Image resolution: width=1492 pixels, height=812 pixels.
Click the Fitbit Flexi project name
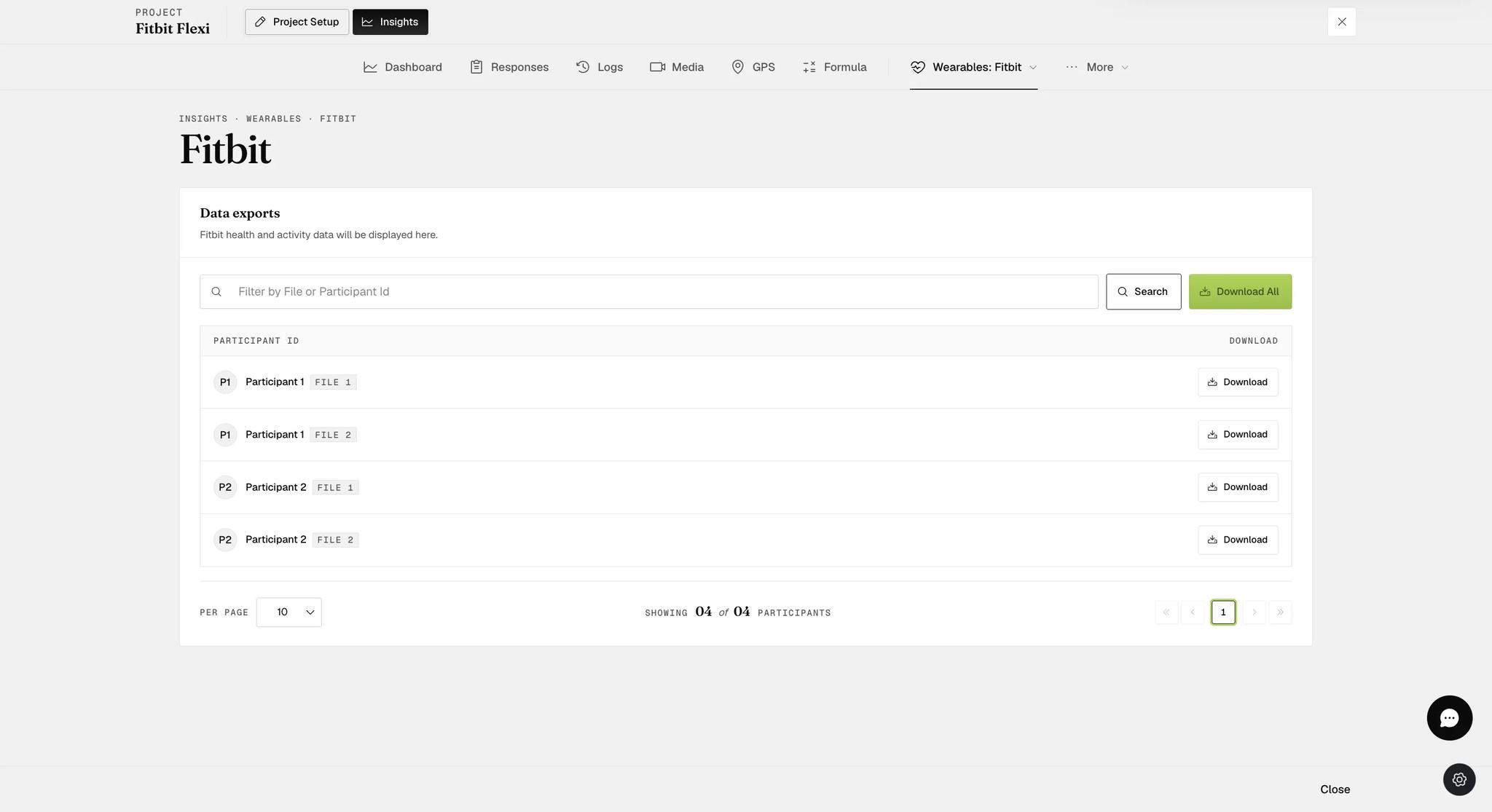pos(173,28)
